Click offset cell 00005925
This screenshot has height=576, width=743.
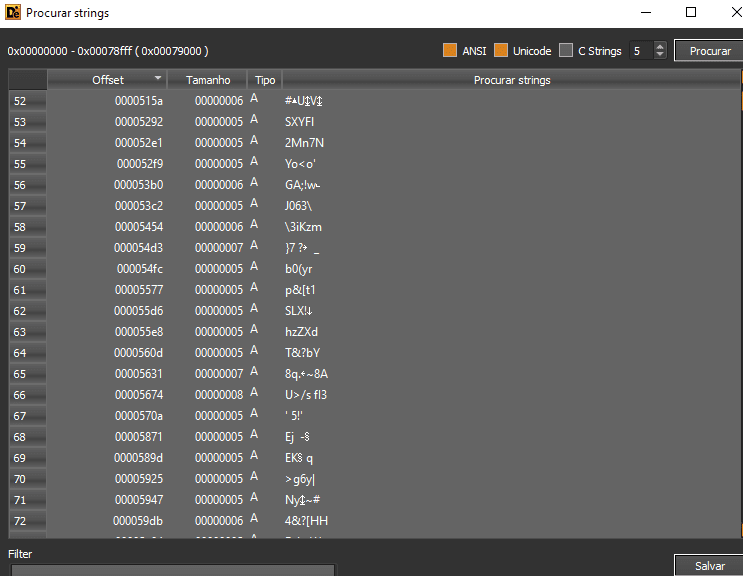pyautogui.click(x=138, y=479)
